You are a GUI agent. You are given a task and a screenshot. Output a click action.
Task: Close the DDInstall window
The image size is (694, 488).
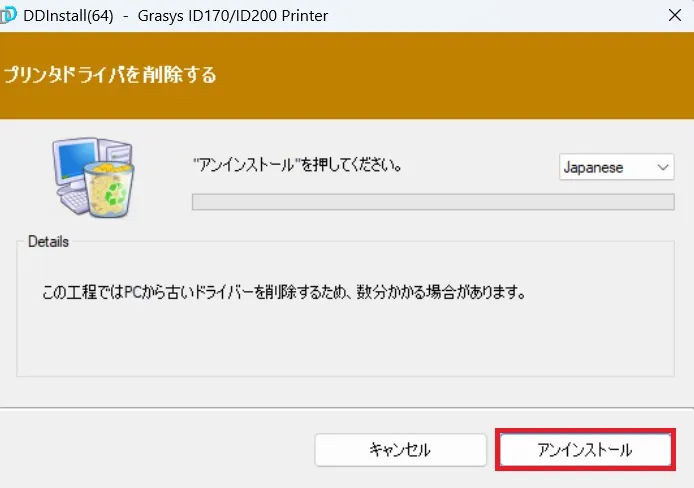pos(675,15)
